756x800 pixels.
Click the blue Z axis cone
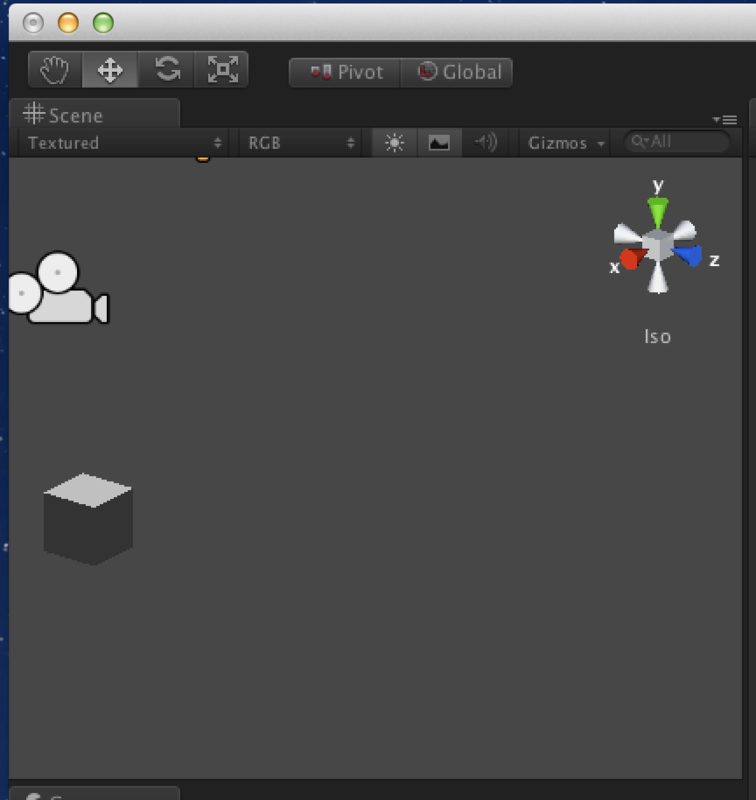689,255
